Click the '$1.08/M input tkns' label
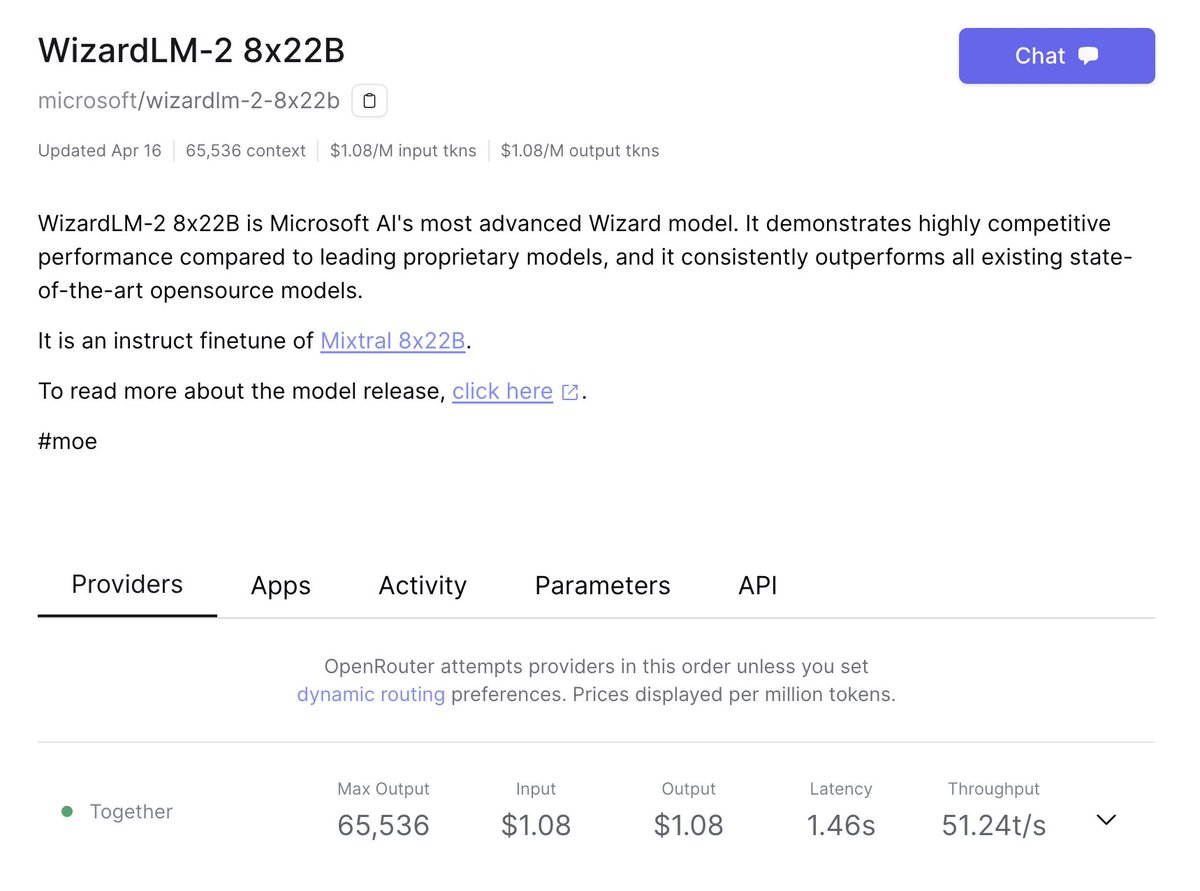Screen dimensions: 1200x891 pos(403,151)
